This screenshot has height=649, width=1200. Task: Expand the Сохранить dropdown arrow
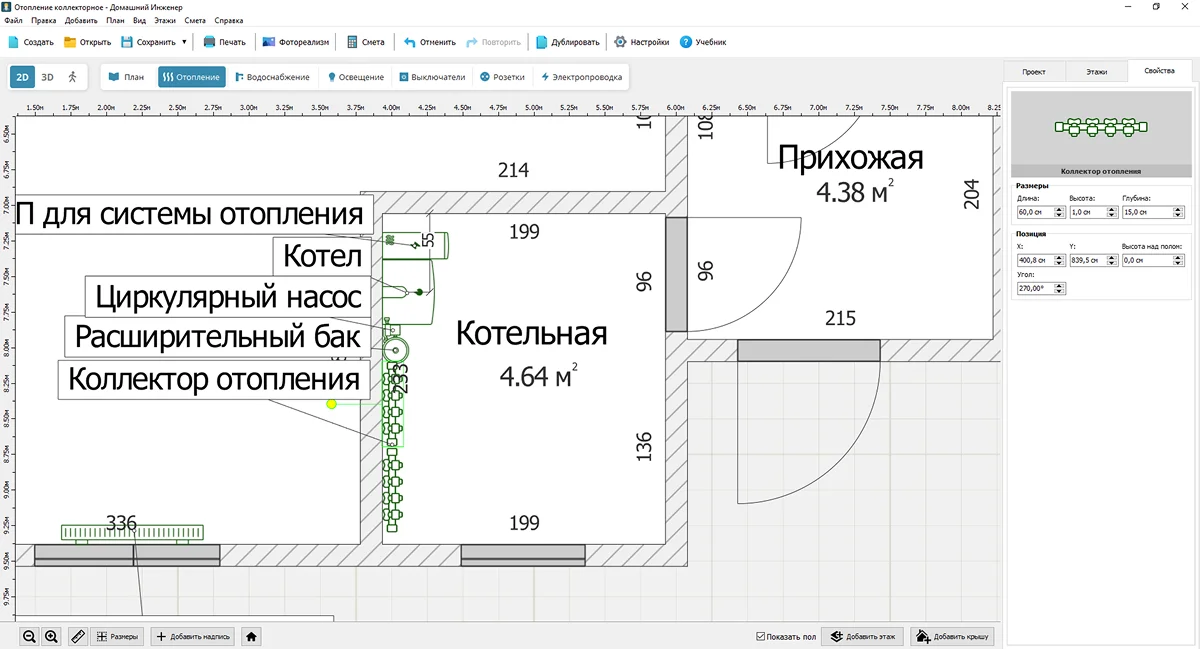coord(184,42)
